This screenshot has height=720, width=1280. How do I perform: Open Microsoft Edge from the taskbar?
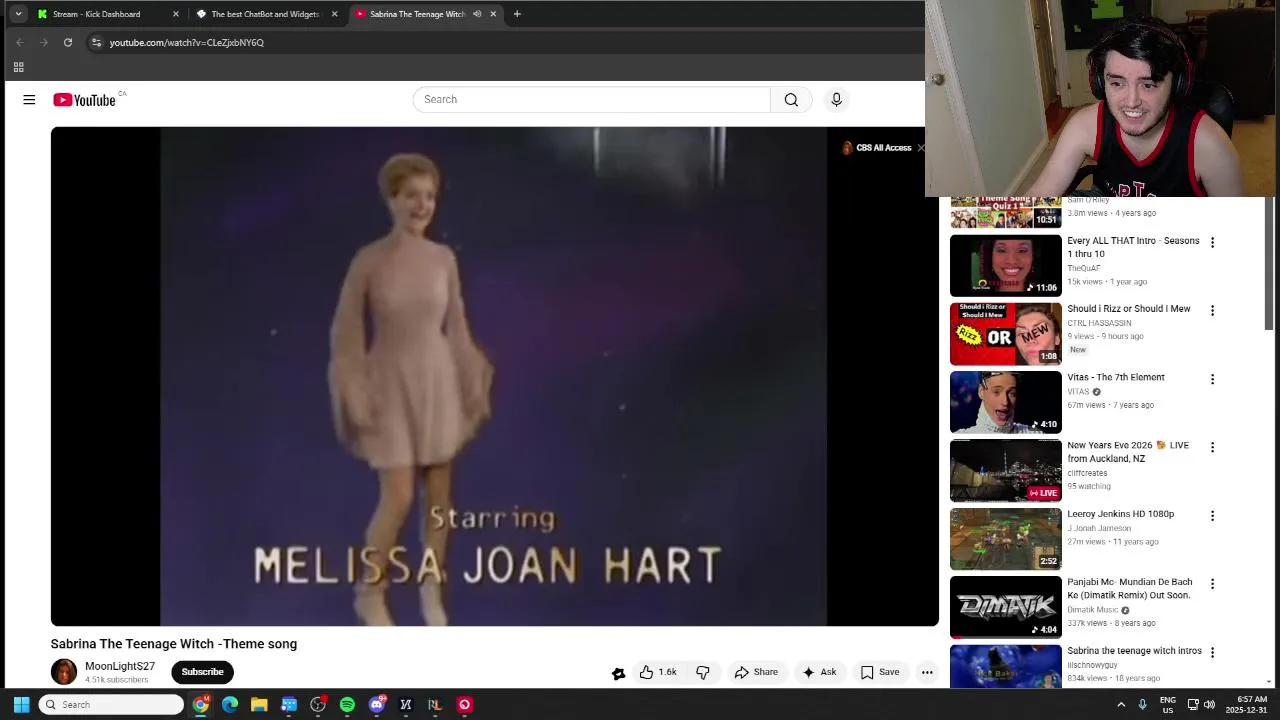pos(230,704)
